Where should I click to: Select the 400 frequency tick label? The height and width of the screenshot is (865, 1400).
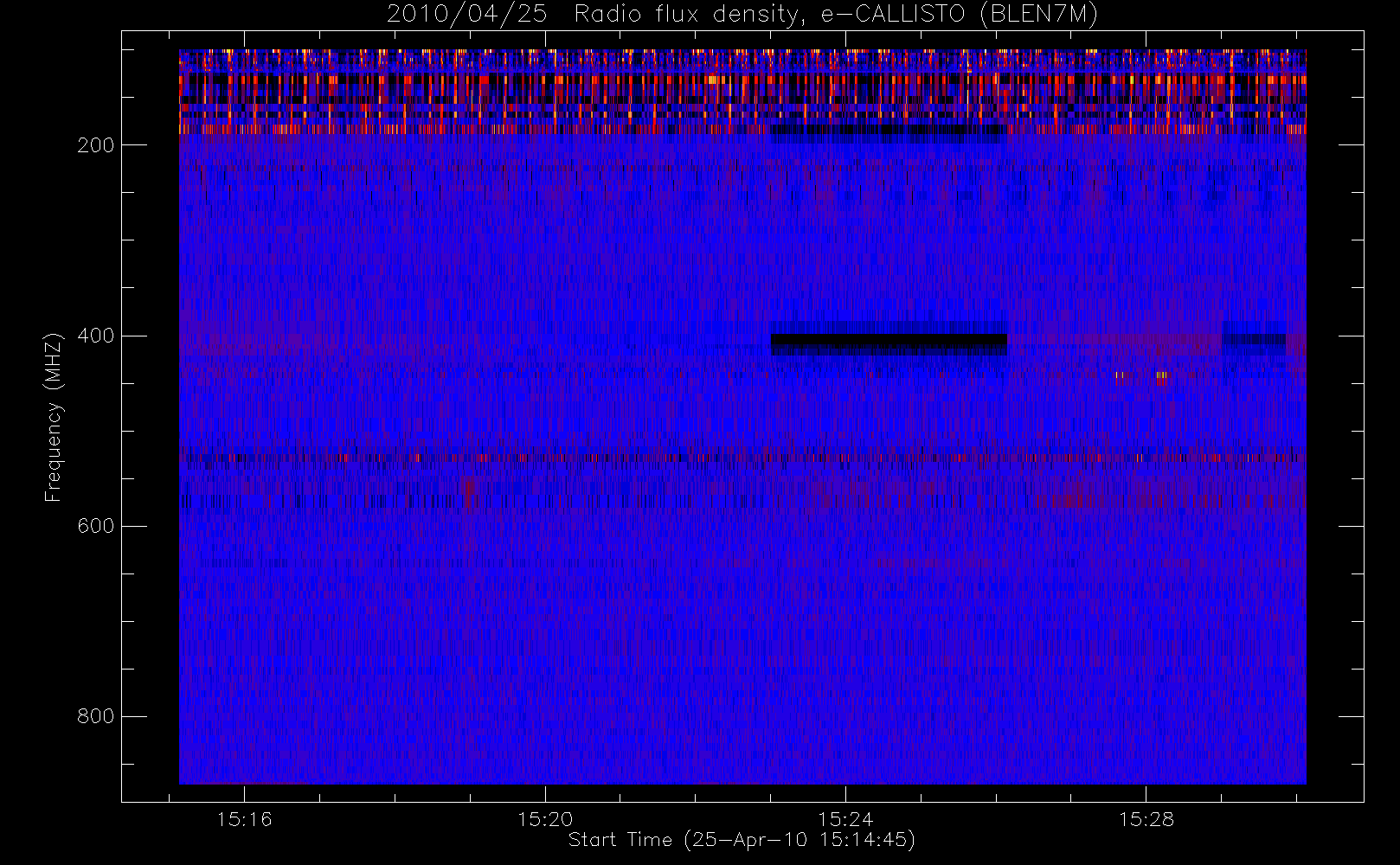click(95, 336)
